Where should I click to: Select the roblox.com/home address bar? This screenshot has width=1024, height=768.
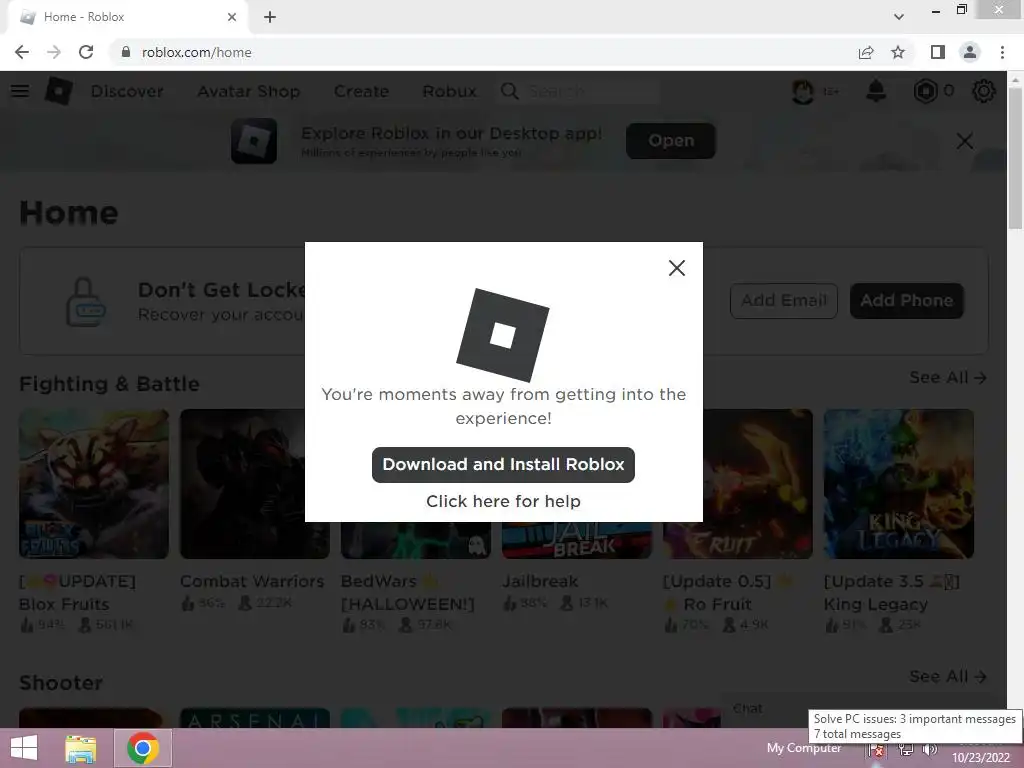pos(483,52)
